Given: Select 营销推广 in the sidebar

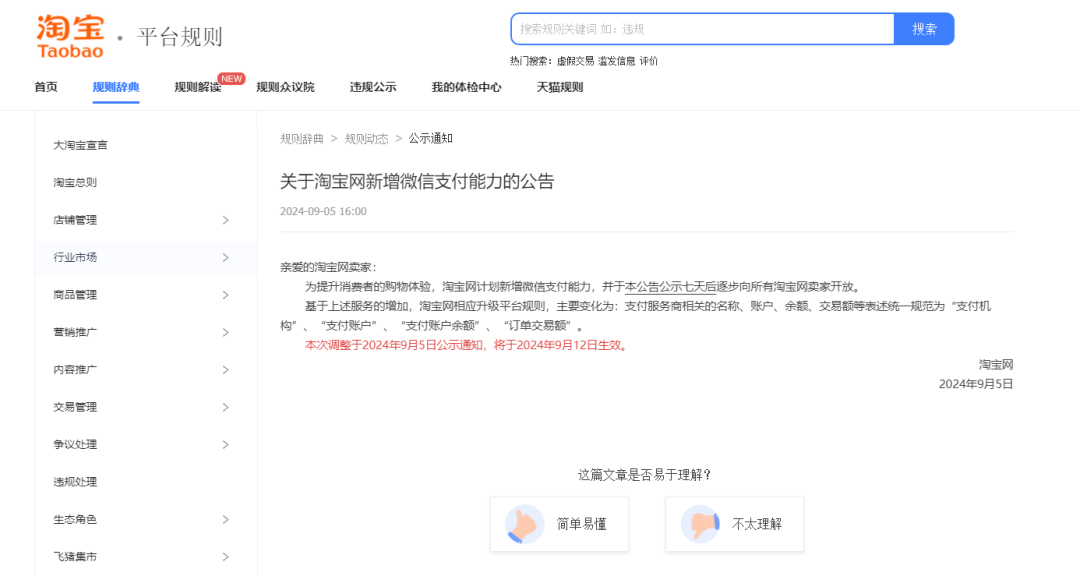Looking at the screenshot, I should point(75,332).
